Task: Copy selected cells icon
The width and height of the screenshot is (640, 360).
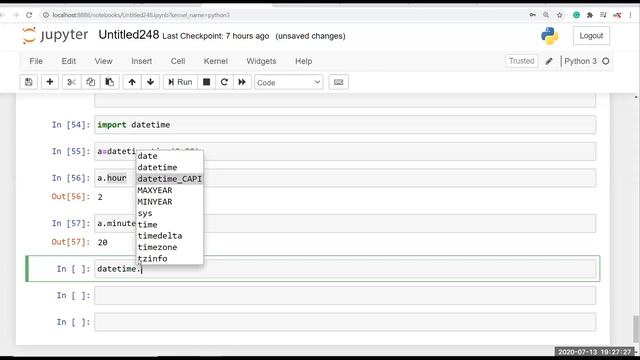Action: point(91,82)
